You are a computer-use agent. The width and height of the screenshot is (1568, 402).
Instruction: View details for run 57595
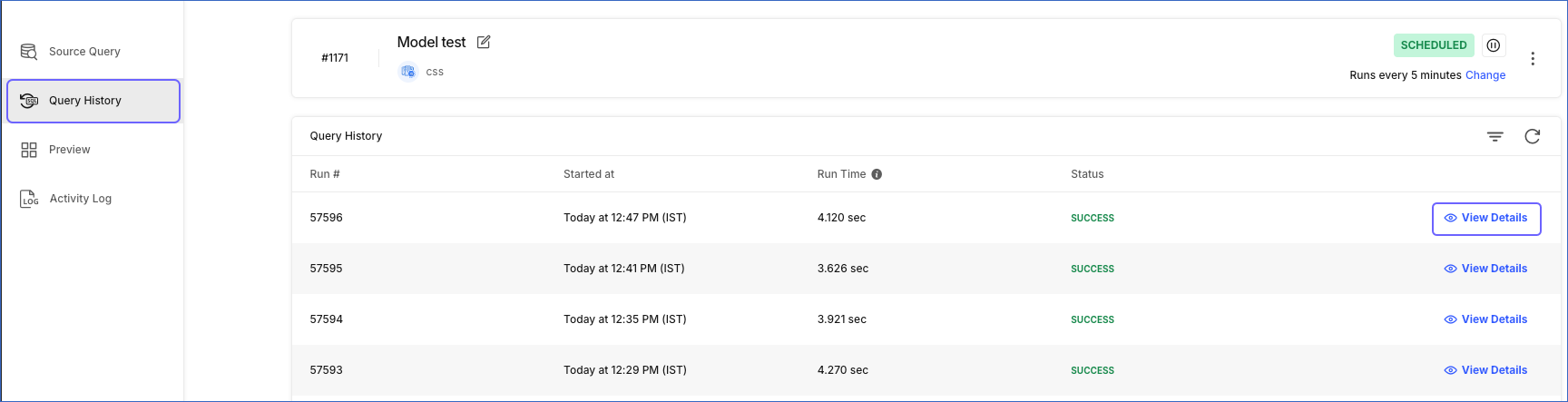[1486, 269]
